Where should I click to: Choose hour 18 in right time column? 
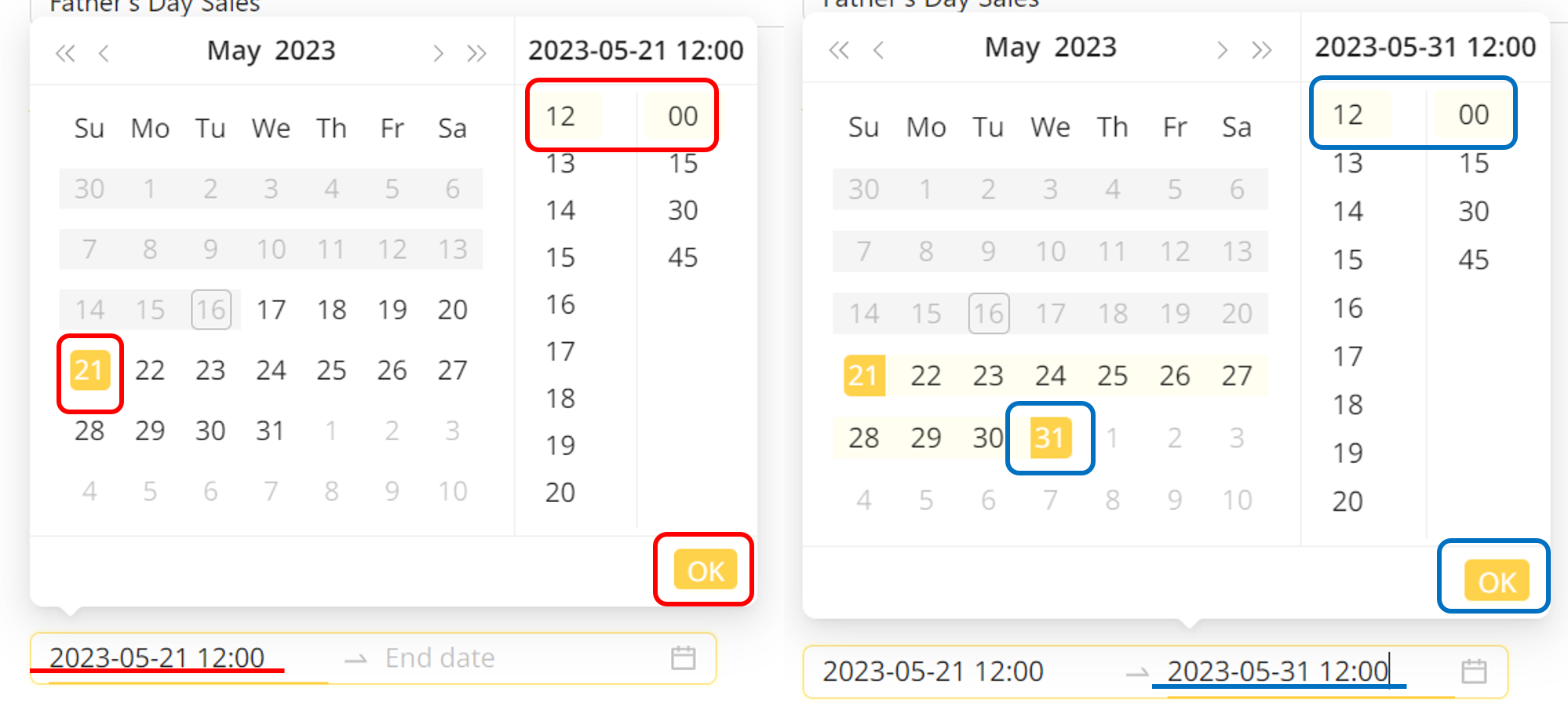coord(1347,405)
